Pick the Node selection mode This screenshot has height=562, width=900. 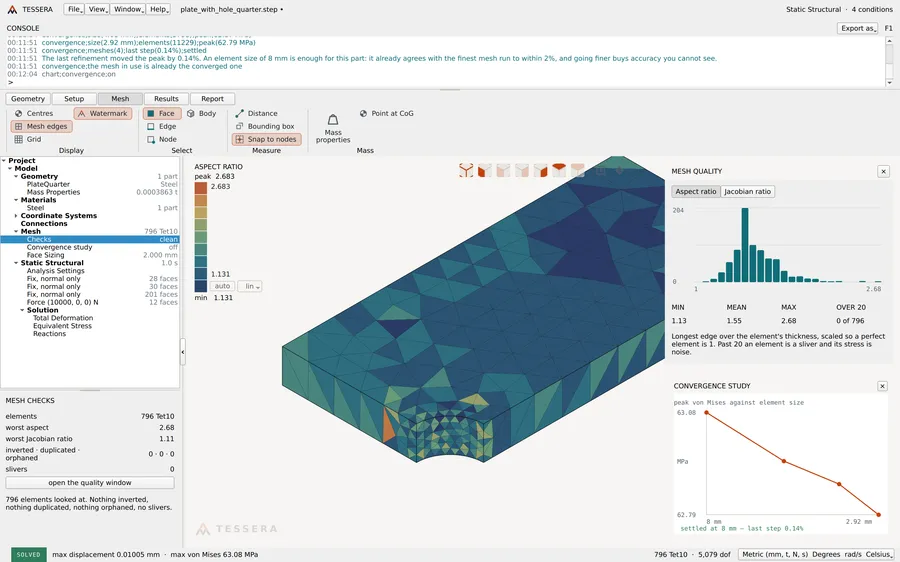tap(162, 139)
